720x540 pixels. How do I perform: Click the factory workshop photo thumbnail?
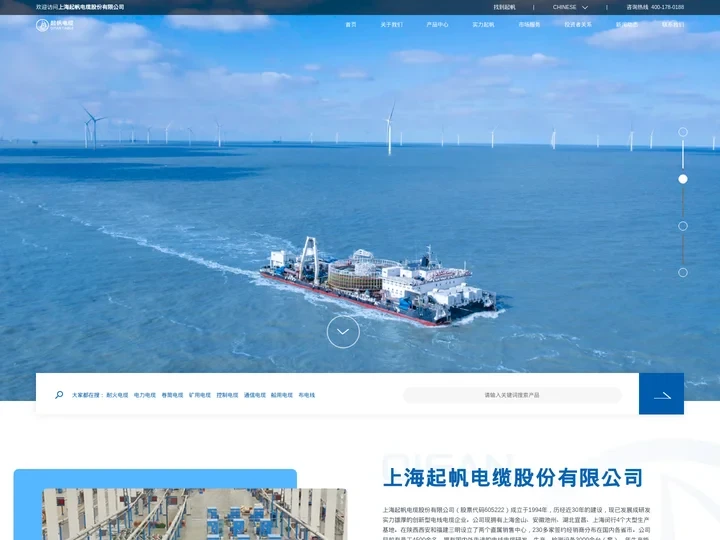point(194,514)
